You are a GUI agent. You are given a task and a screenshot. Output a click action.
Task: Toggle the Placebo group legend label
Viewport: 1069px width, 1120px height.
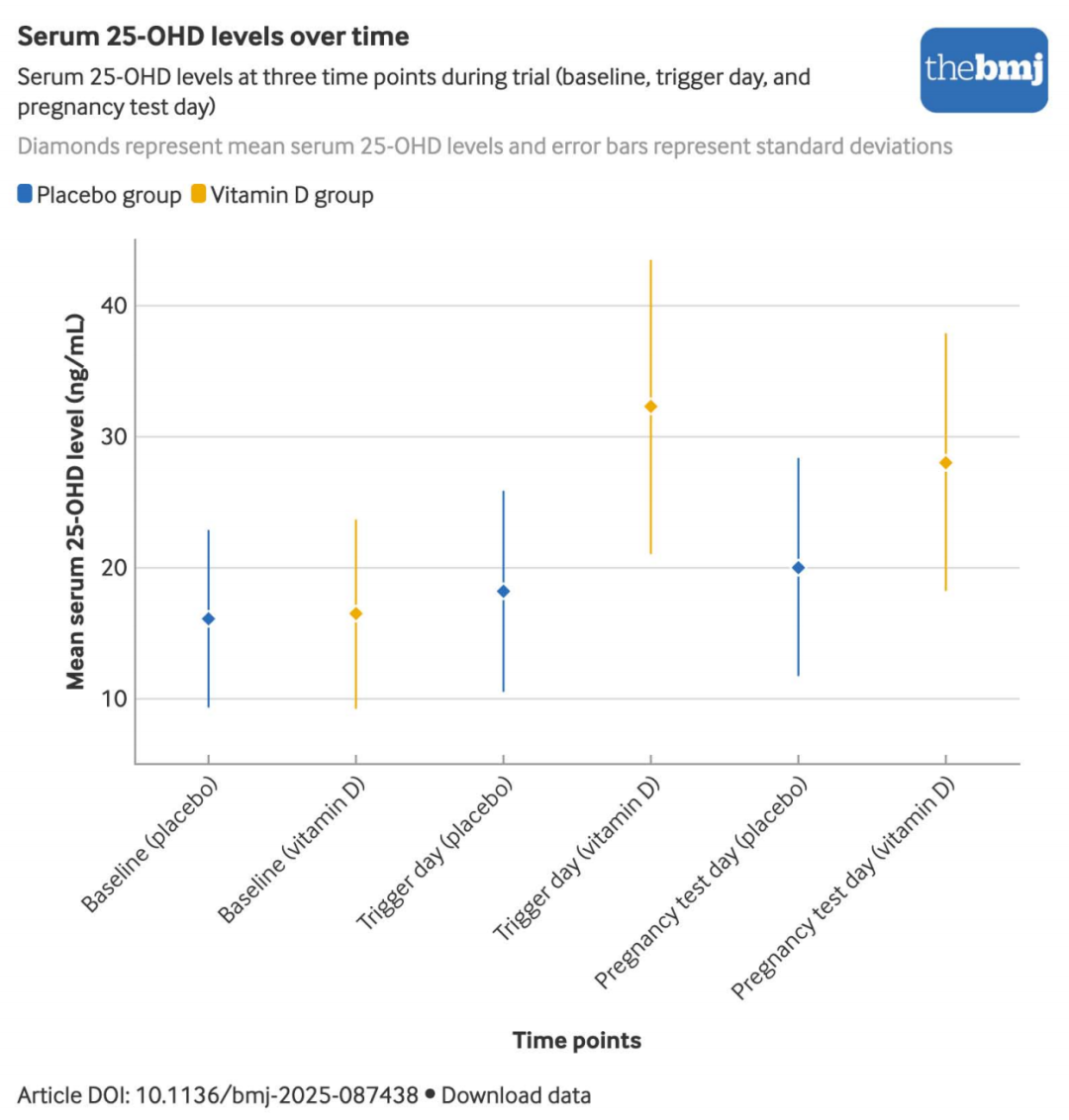[x=109, y=195]
